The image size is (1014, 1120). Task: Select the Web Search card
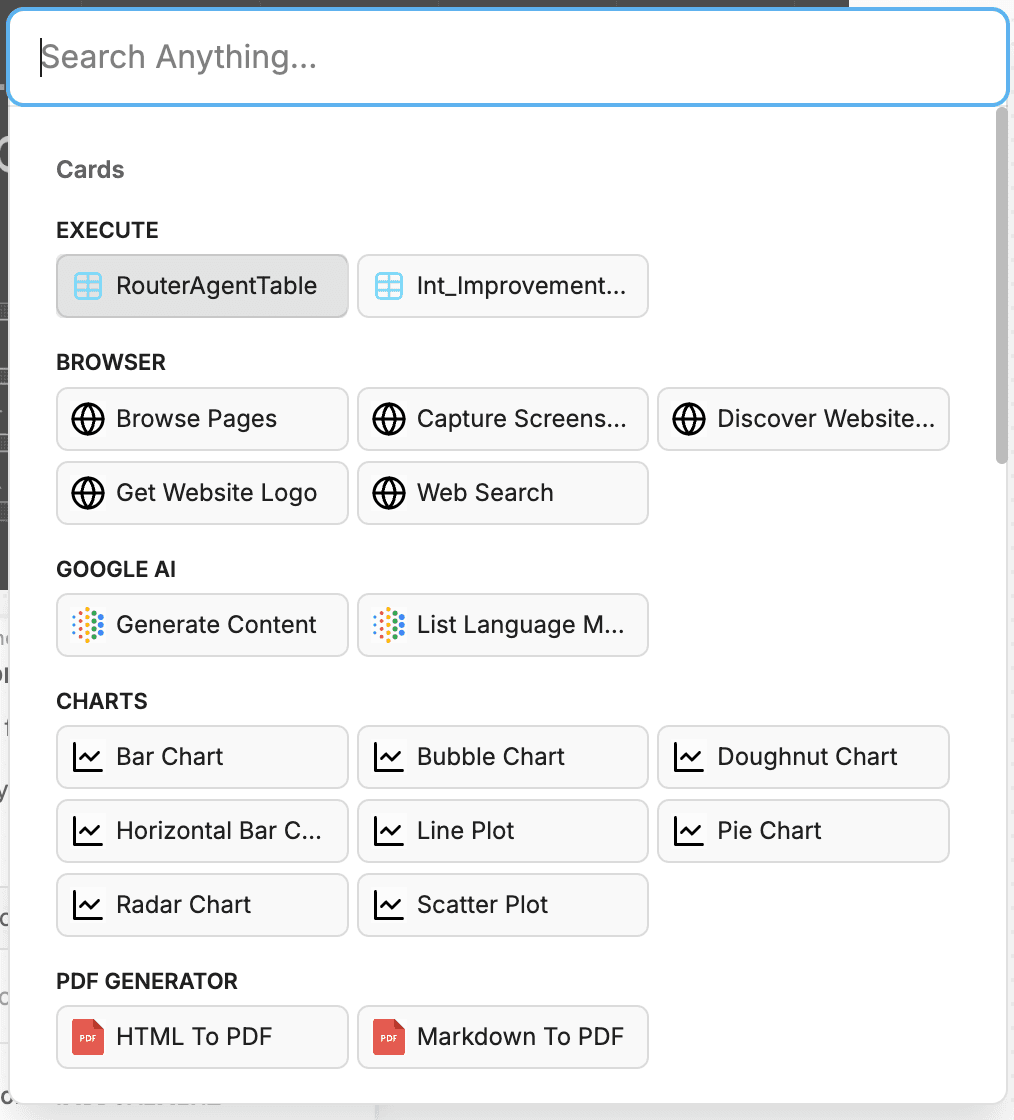(x=503, y=493)
